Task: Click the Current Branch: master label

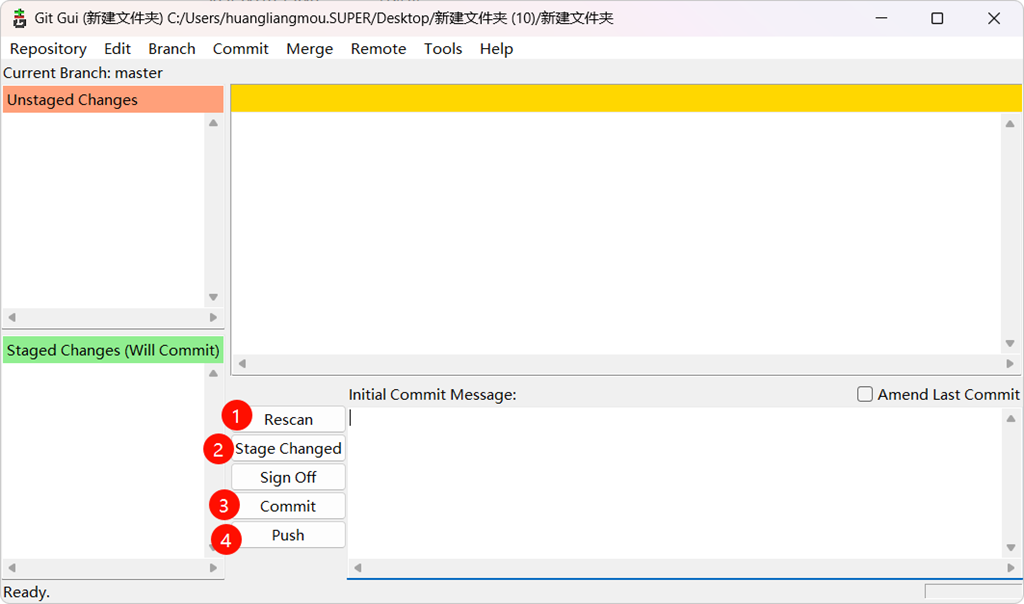Action: click(83, 72)
